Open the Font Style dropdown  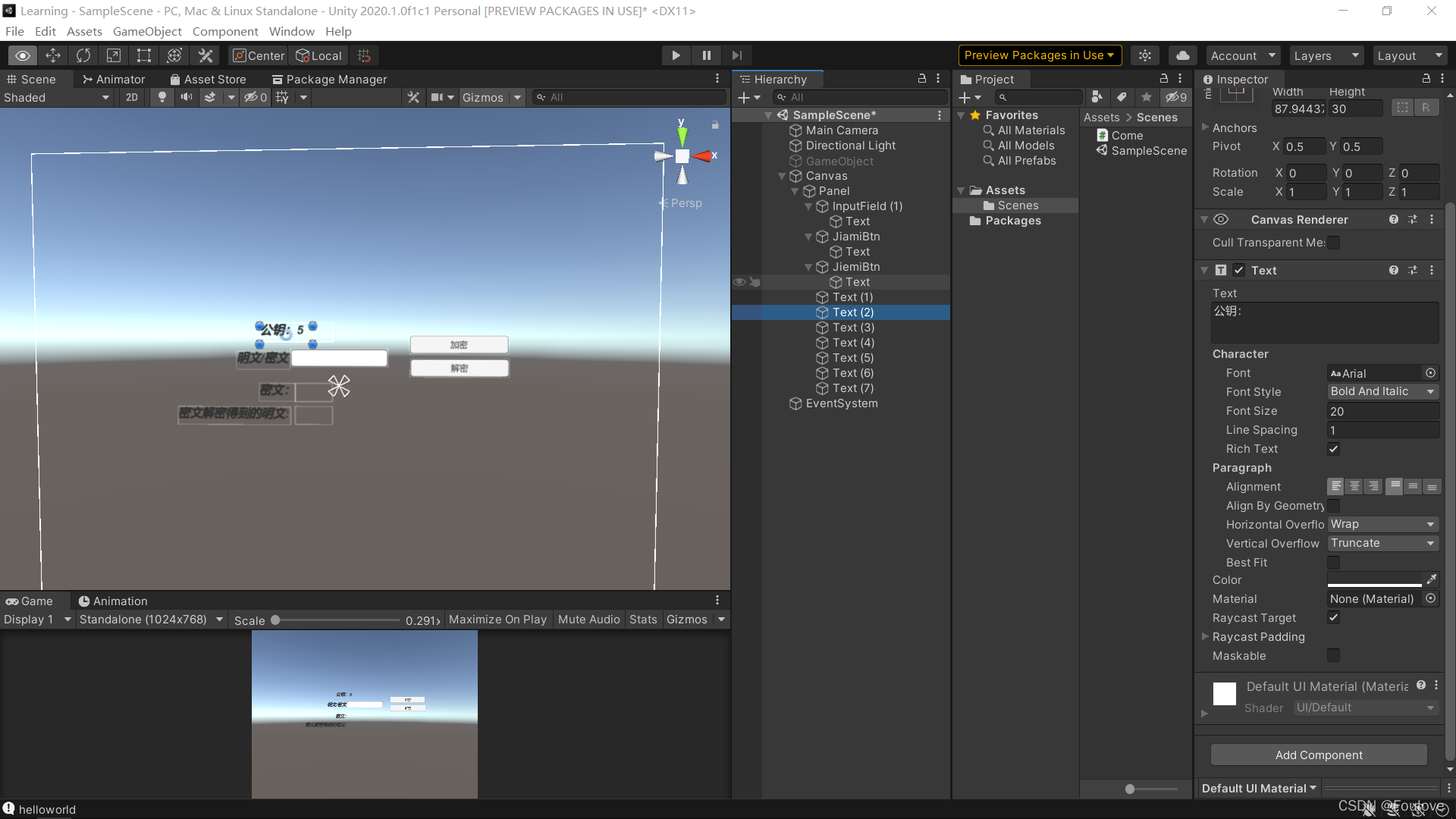pyautogui.click(x=1382, y=392)
